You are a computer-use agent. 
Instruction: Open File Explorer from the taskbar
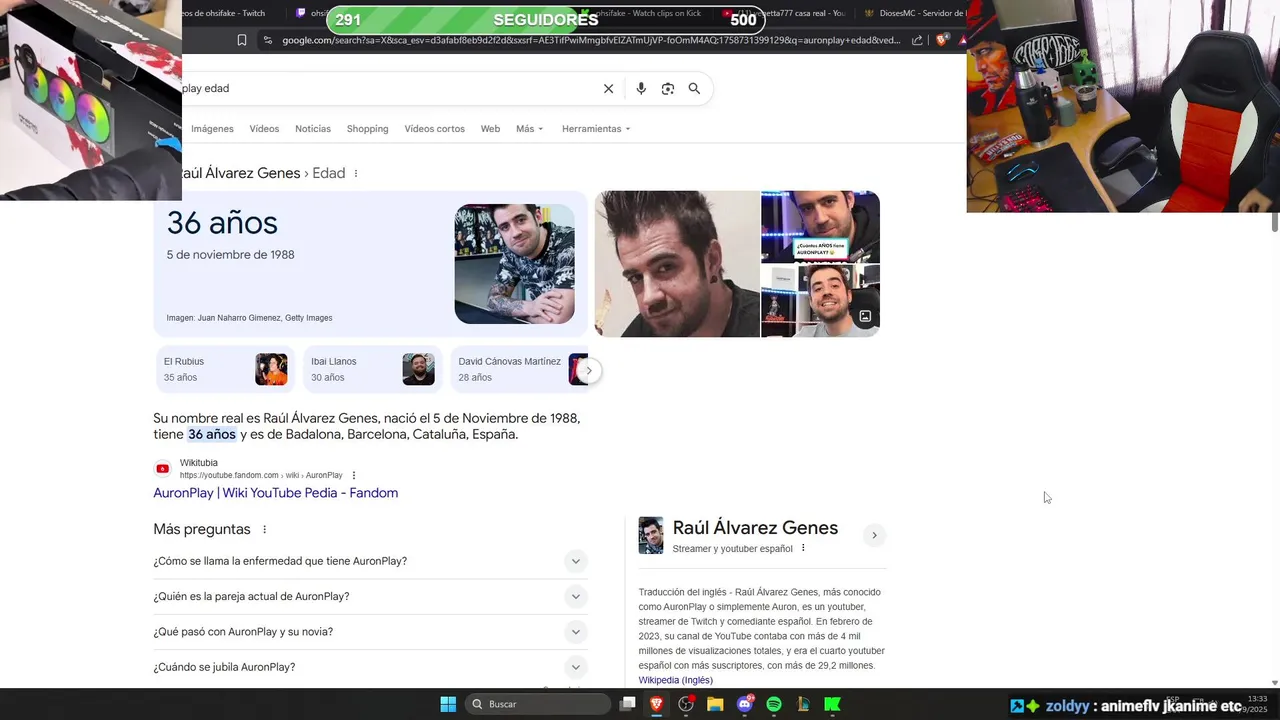[x=715, y=704]
